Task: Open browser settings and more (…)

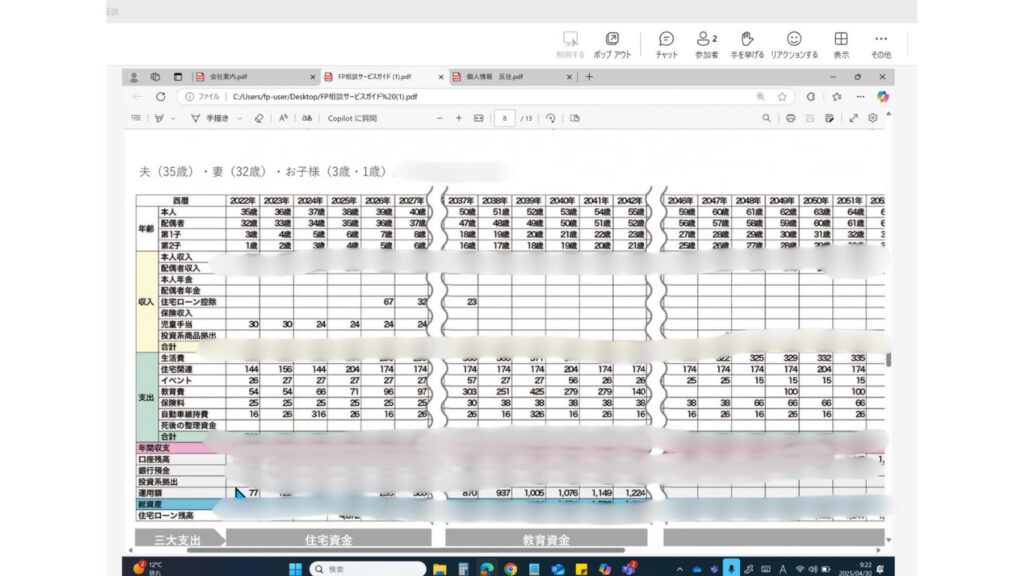Action: pyautogui.click(x=860, y=97)
